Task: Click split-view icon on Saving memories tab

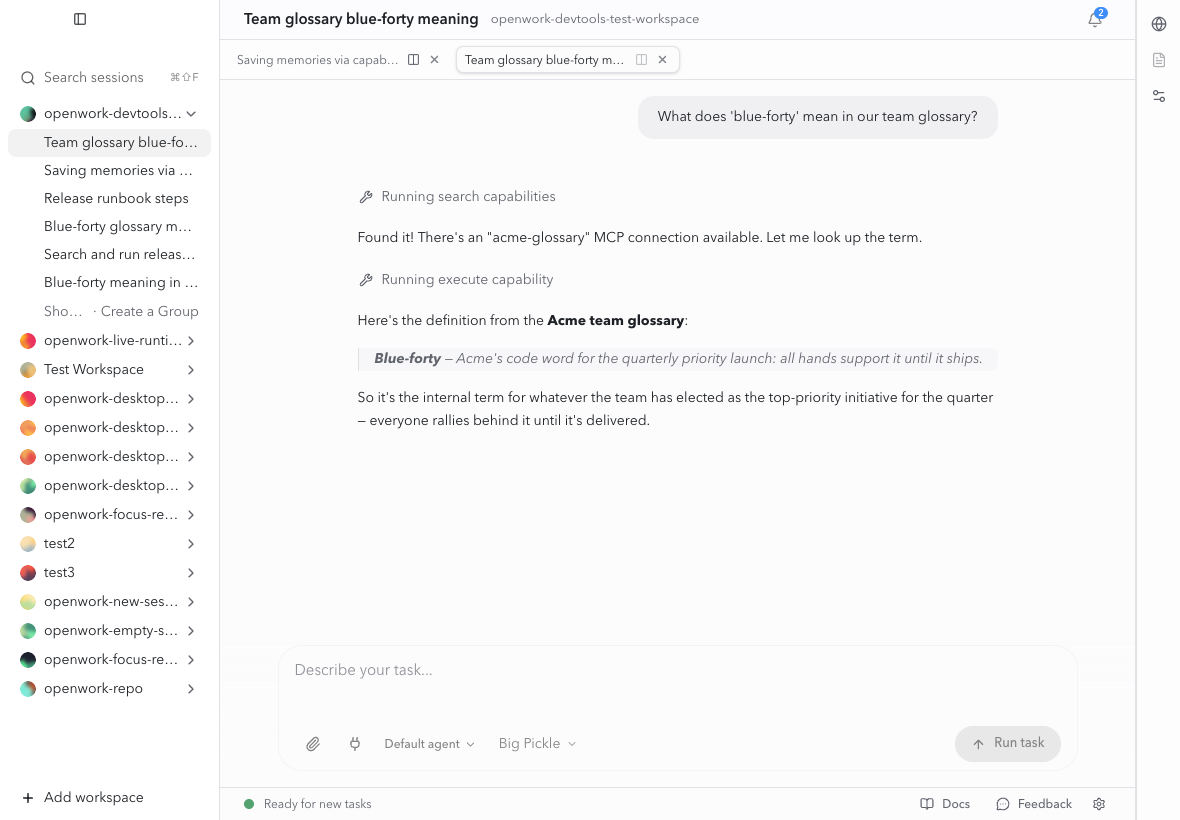Action: click(x=413, y=59)
